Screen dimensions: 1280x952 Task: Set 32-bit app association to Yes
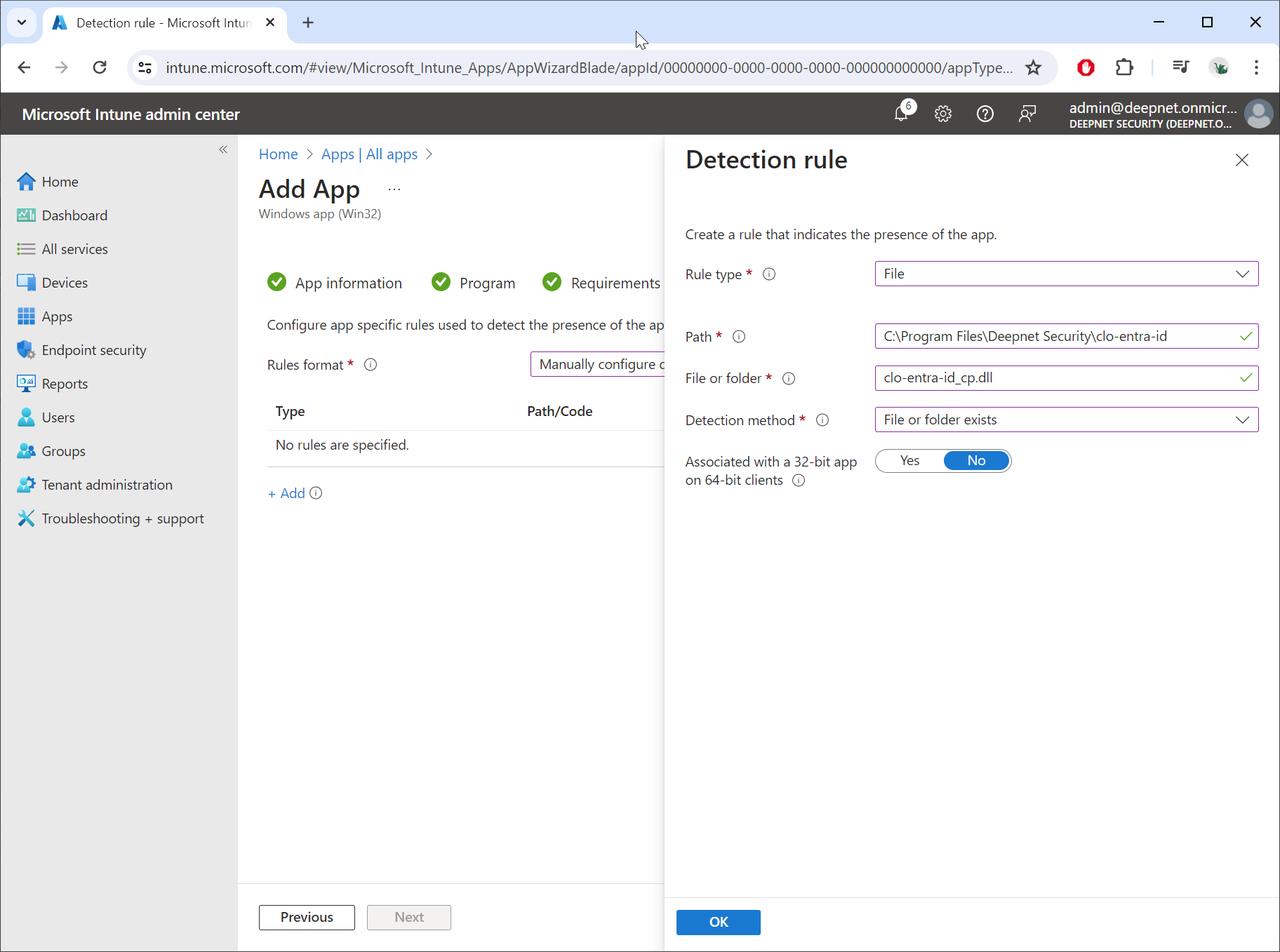click(909, 461)
